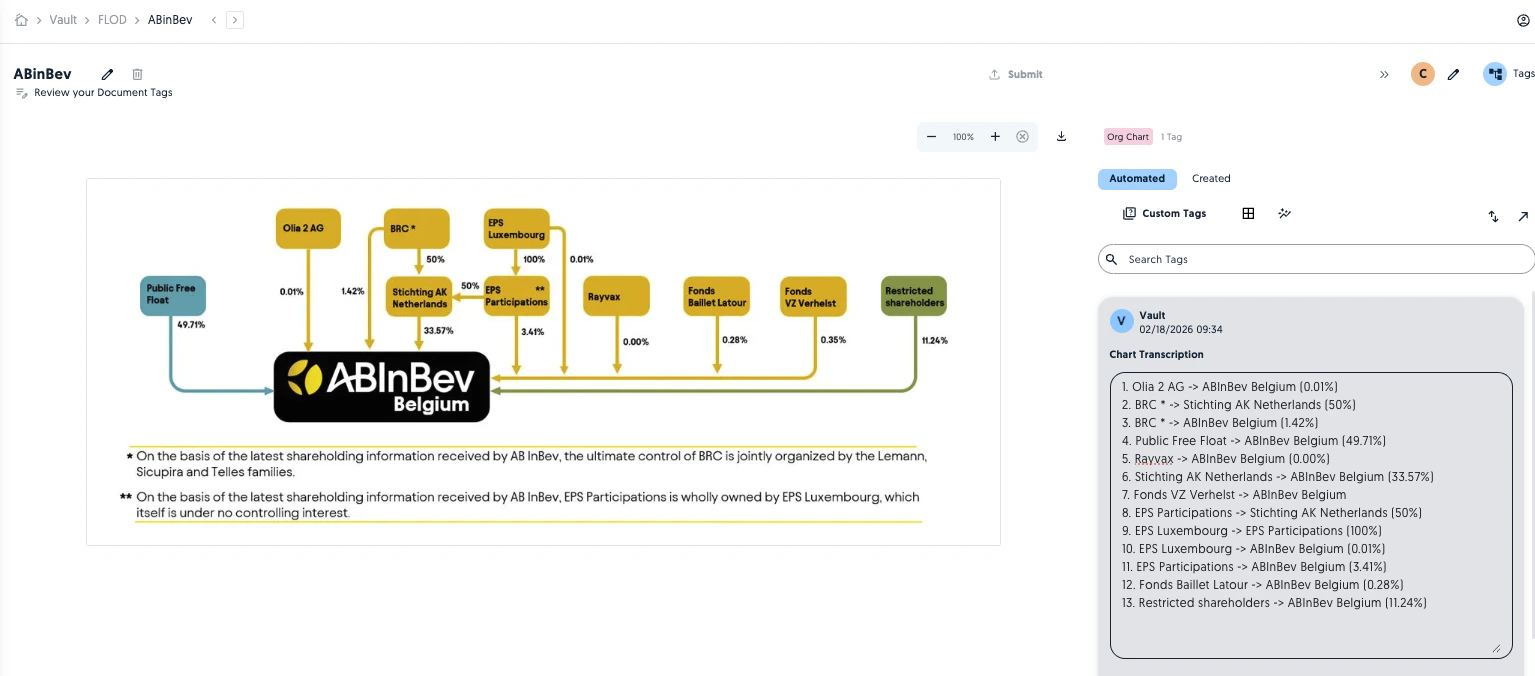Viewport: 1535px width, 676px height.
Task: Open the FLOD breadcrumb link
Action: (x=112, y=20)
